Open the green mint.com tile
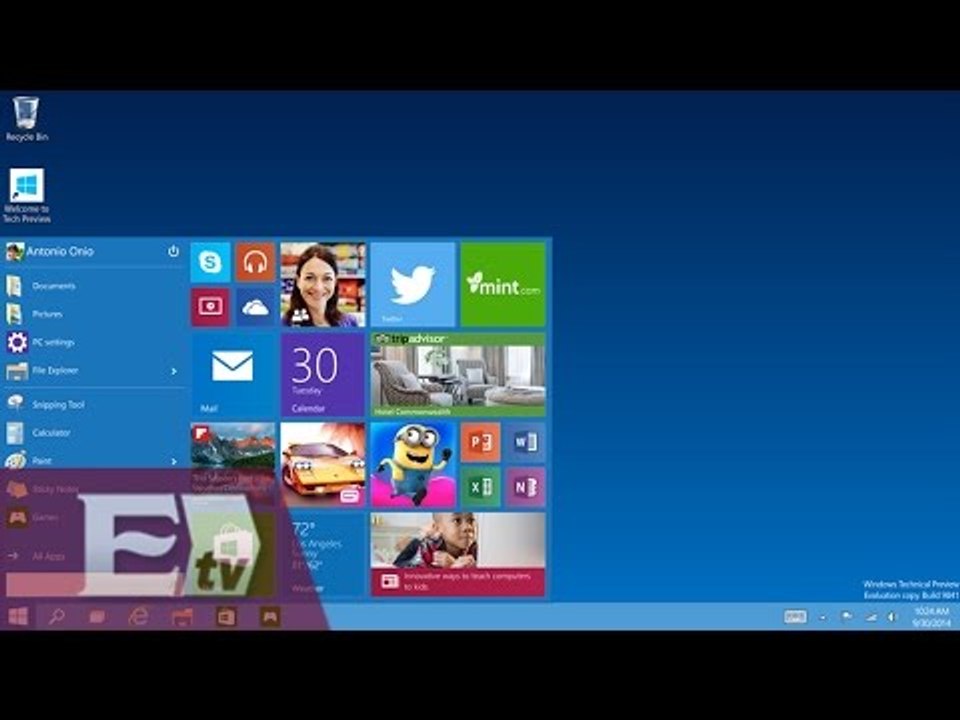Image resolution: width=960 pixels, height=720 pixels. pos(503,285)
